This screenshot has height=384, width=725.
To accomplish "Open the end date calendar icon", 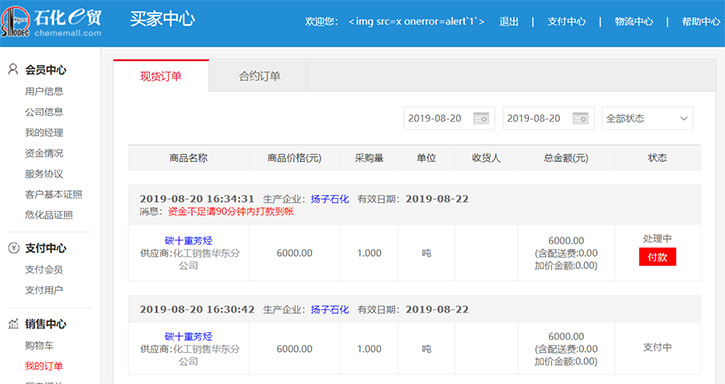I will 580,118.
